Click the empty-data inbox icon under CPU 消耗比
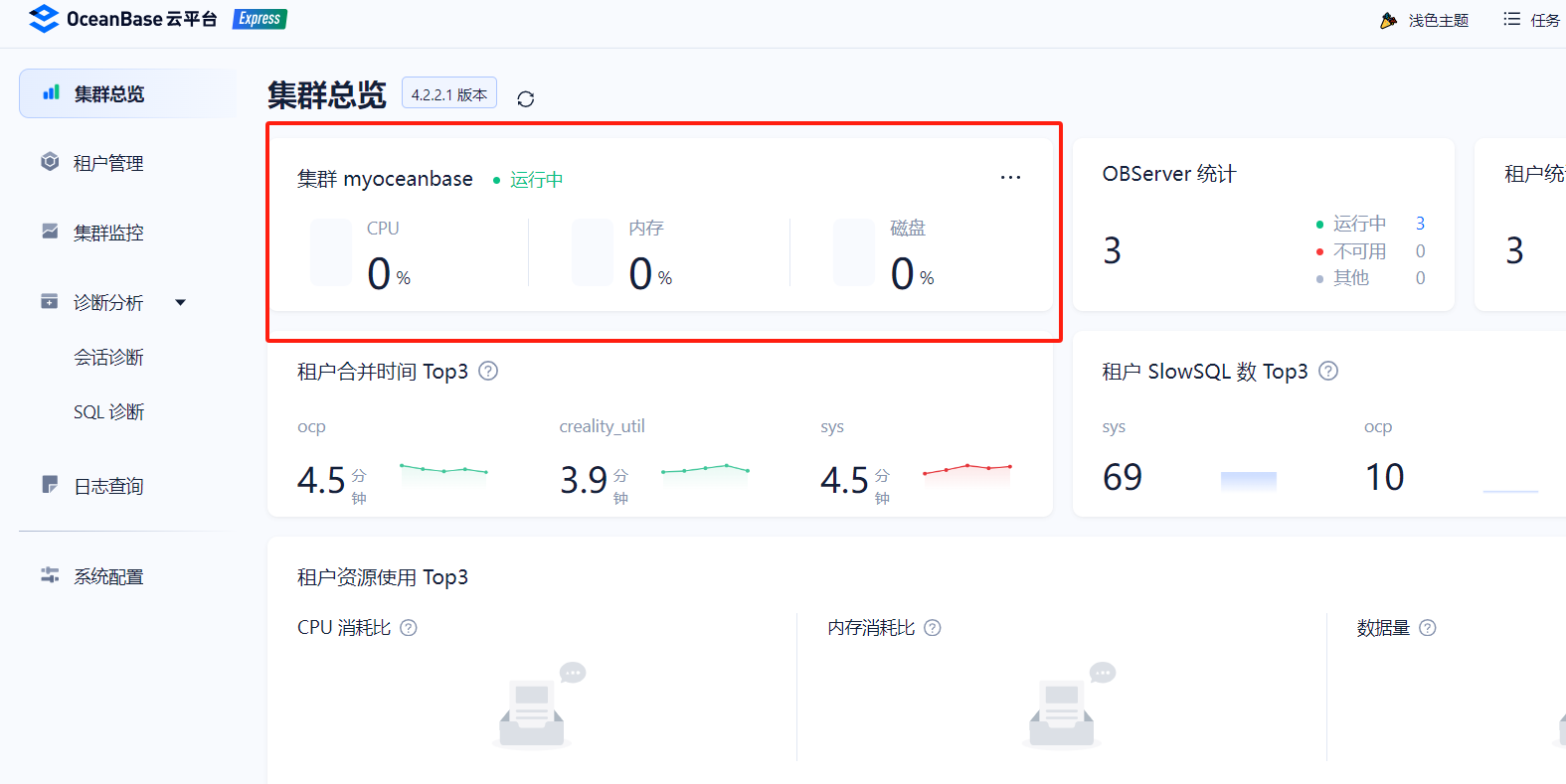Viewport: 1566px width, 784px height. pos(538,705)
